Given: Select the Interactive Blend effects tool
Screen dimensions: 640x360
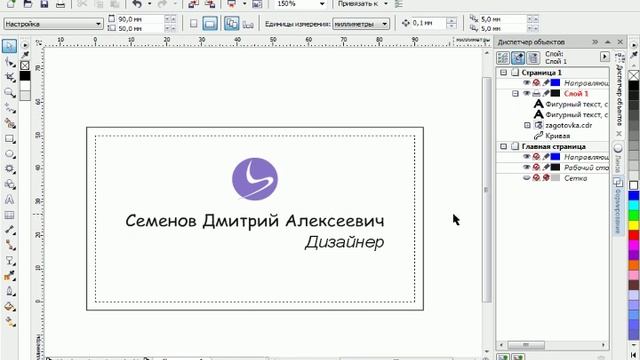Looking at the screenshot, I should [x=10, y=261].
